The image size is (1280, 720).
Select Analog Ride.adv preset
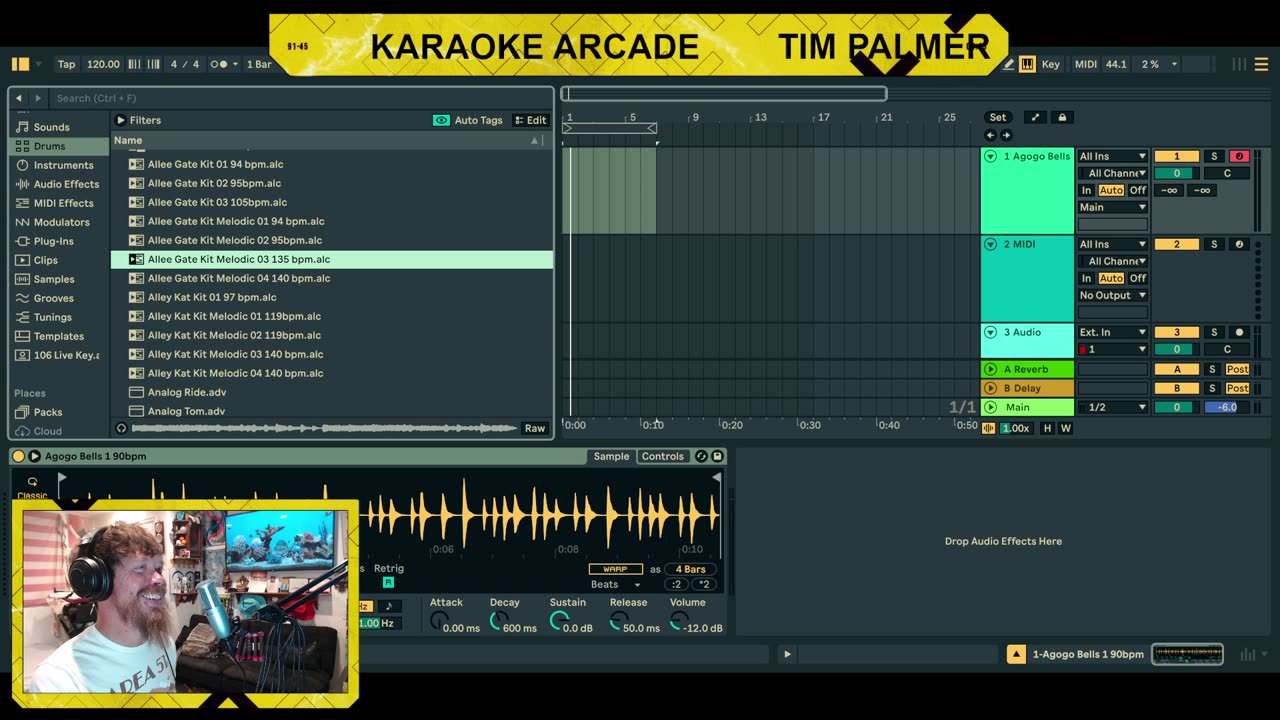click(x=331, y=392)
